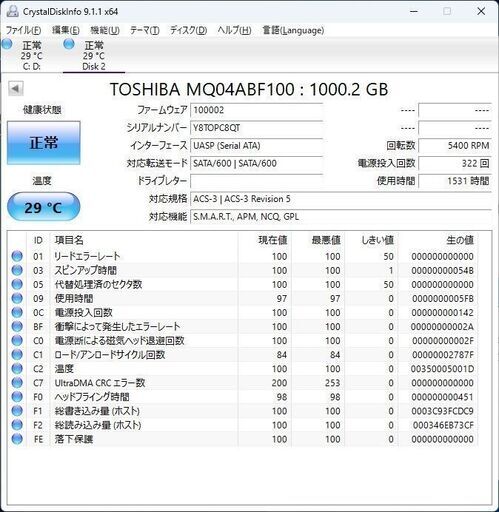
Task: Click blue status orb for ID BF row
Action: point(17,326)
